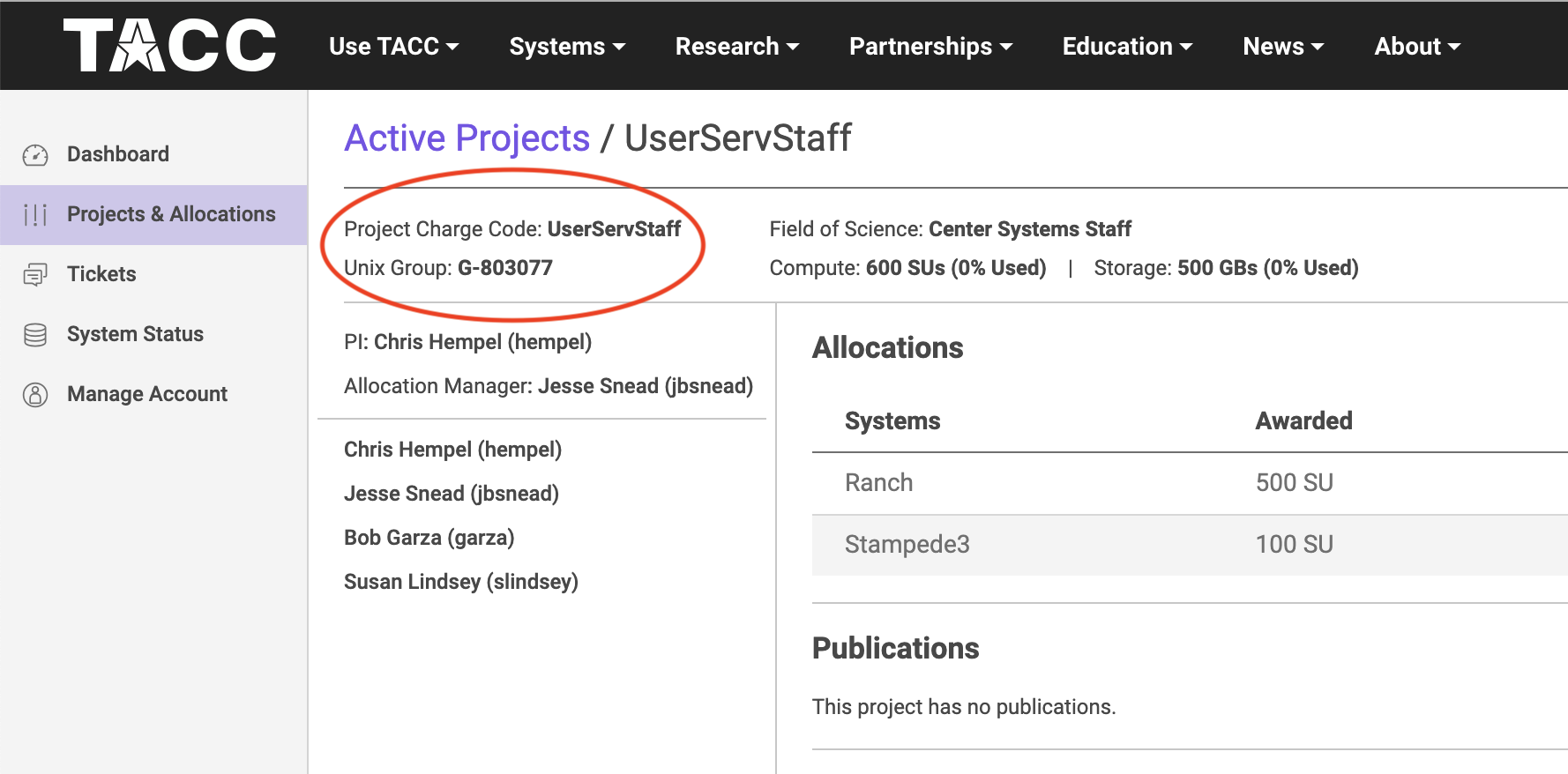Click the Tickets chat icon
This screenshot has height=774, width=1568.
click(35, 275)
